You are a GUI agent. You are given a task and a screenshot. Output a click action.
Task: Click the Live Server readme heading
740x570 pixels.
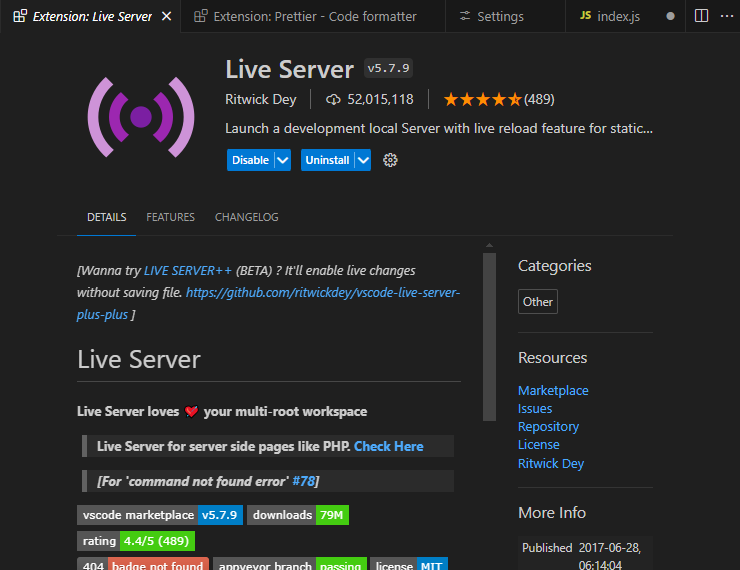point(139,360)
